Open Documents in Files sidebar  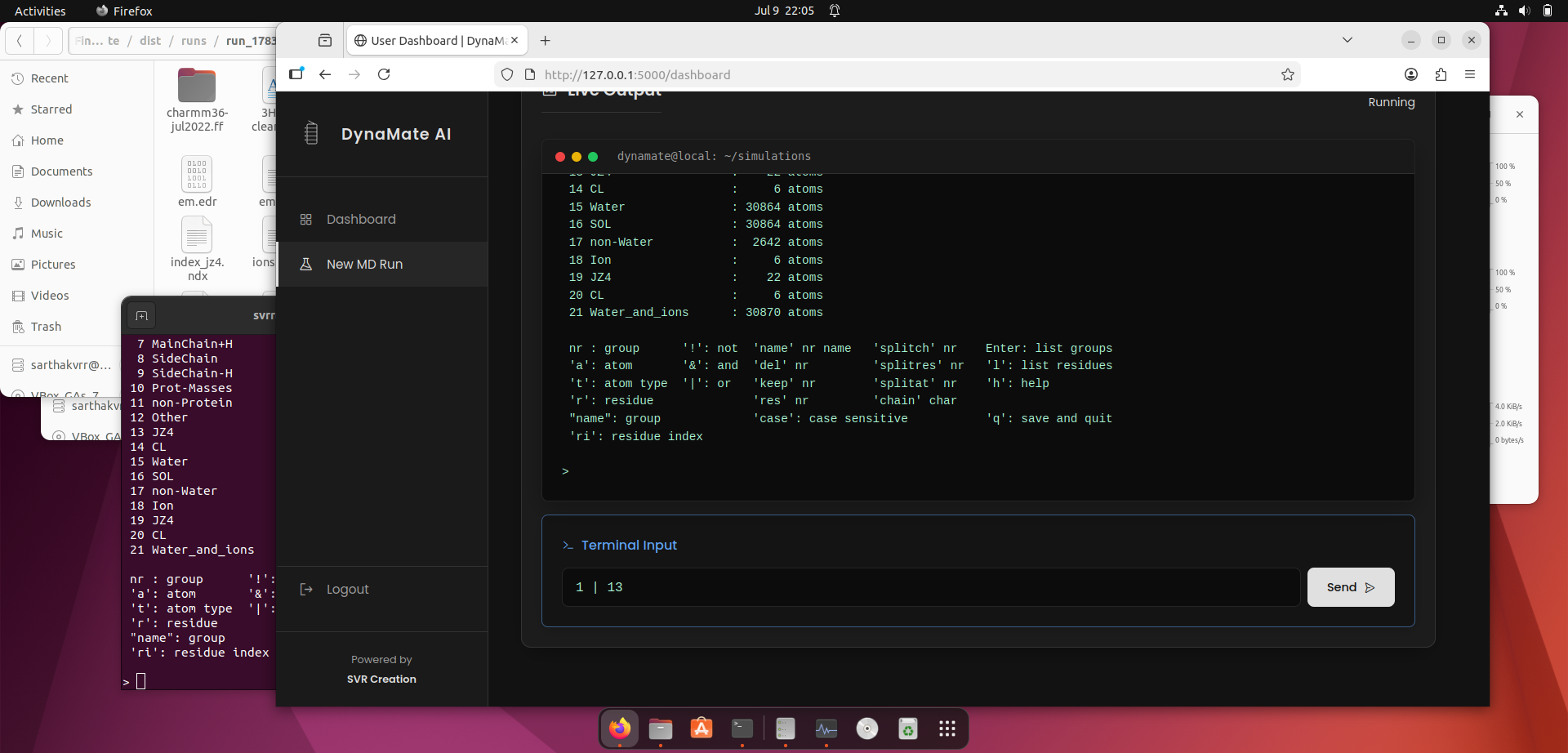pyautogui.click(x=78, y=172)
